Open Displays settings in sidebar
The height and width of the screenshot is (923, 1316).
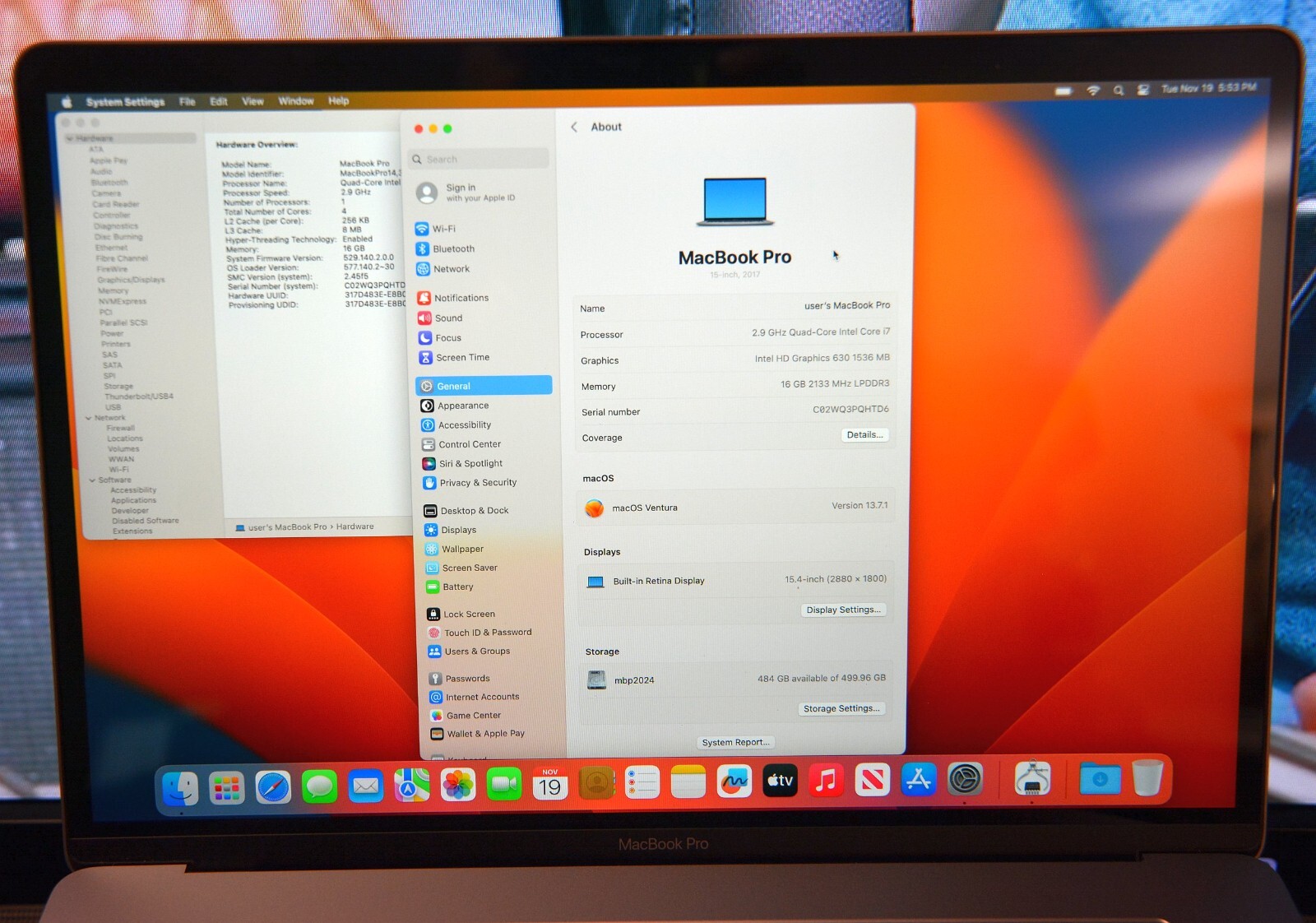[x=451, y=530]
